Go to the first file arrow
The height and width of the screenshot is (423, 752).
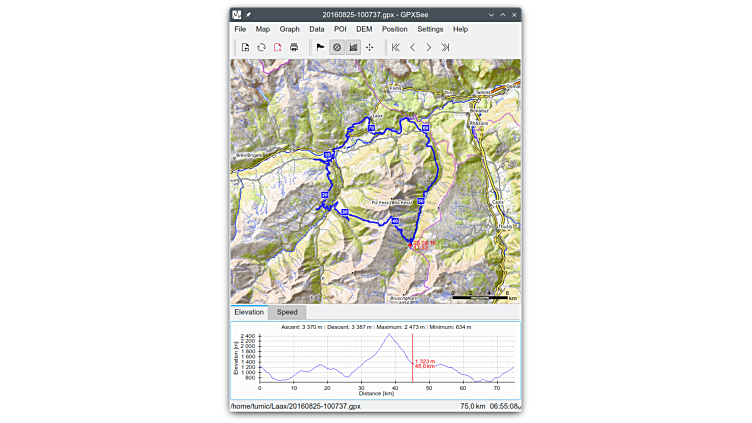[396, 47]
